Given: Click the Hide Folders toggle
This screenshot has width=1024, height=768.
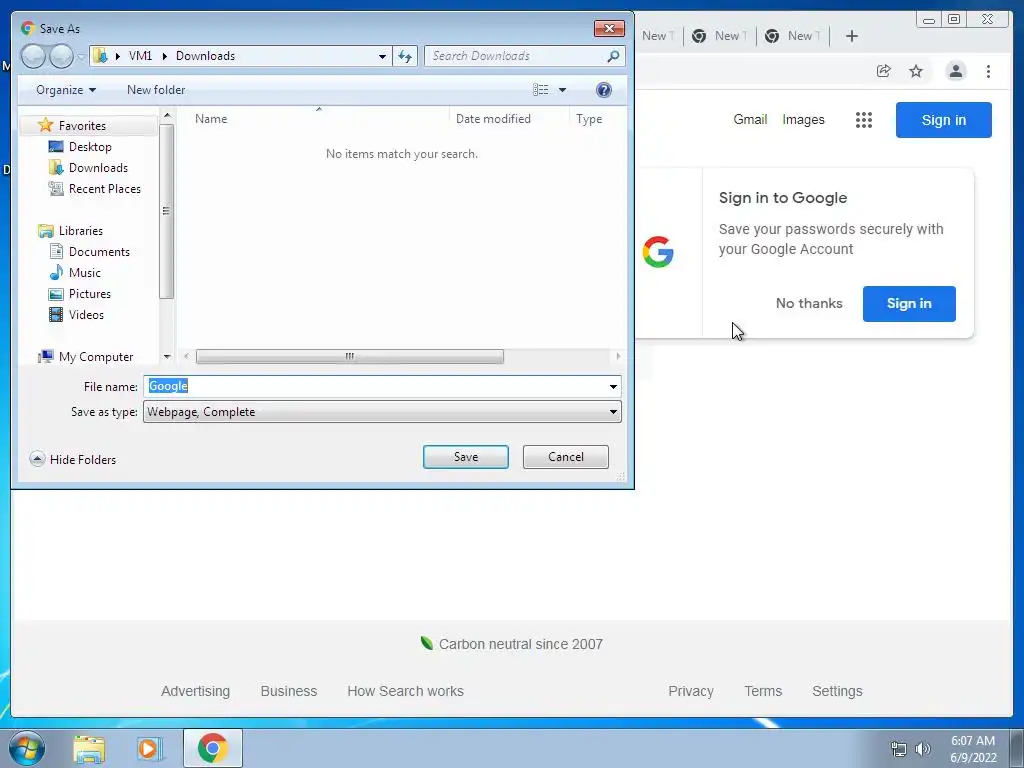Looking at the screenshot, I should coord(73,460).
